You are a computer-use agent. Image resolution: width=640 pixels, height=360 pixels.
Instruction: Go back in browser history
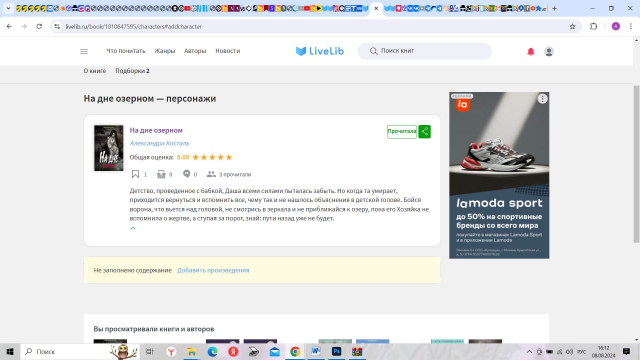9,27
